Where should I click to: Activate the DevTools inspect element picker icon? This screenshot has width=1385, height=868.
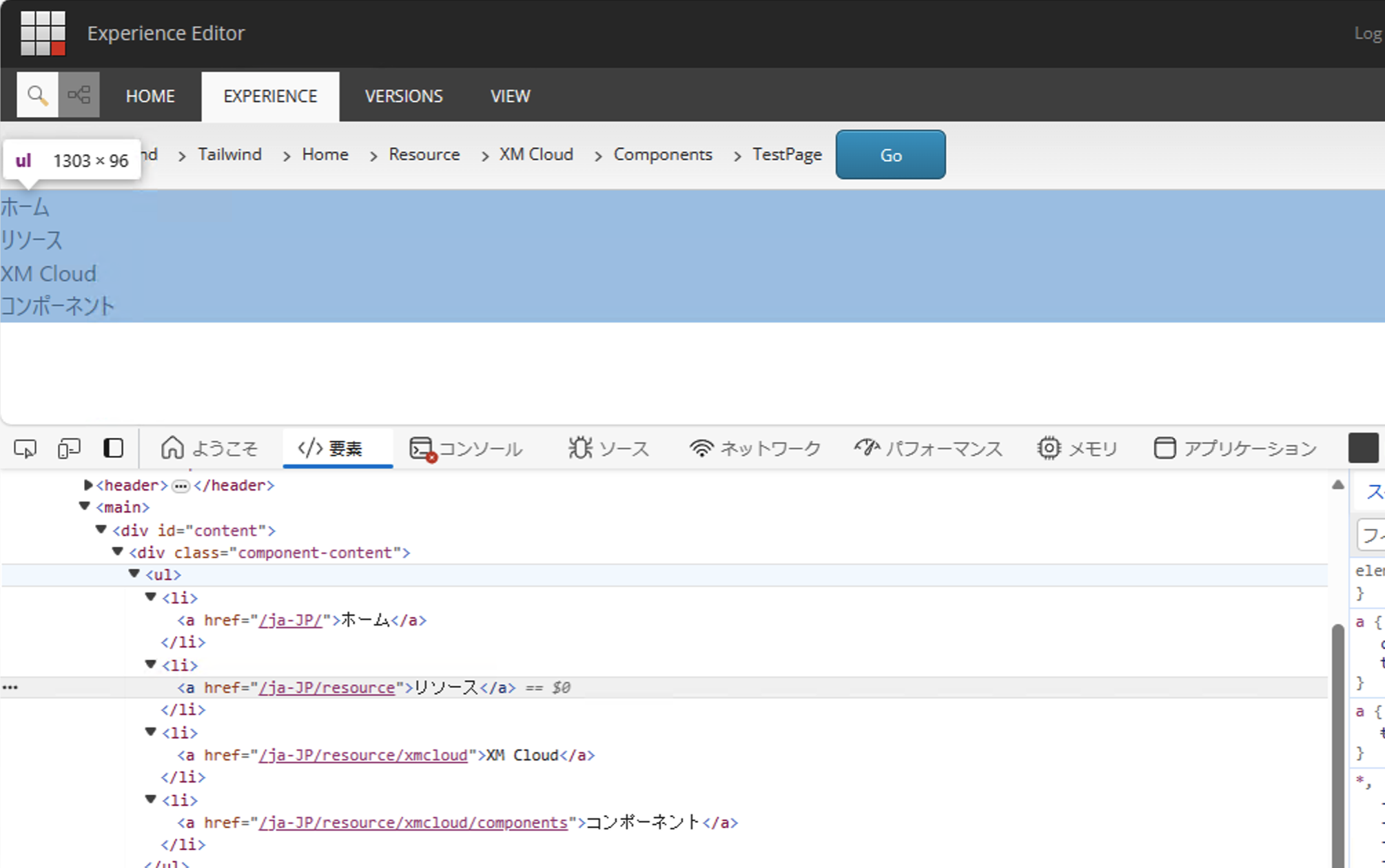coord(25,448)
